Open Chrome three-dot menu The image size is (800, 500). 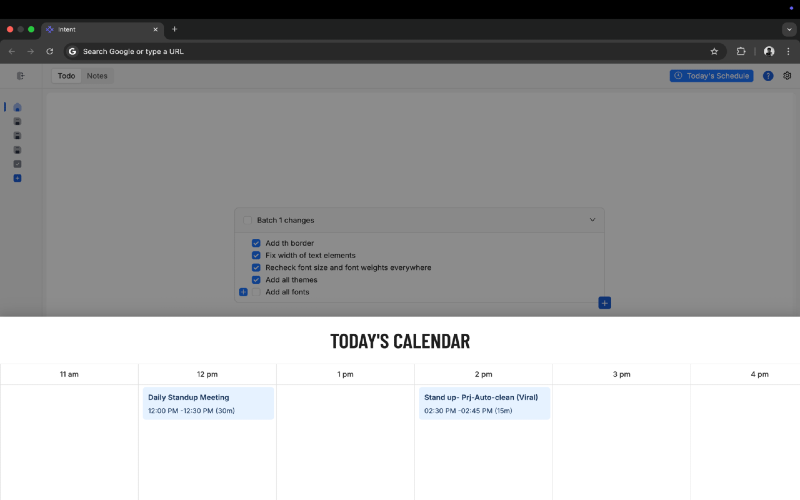788,52
